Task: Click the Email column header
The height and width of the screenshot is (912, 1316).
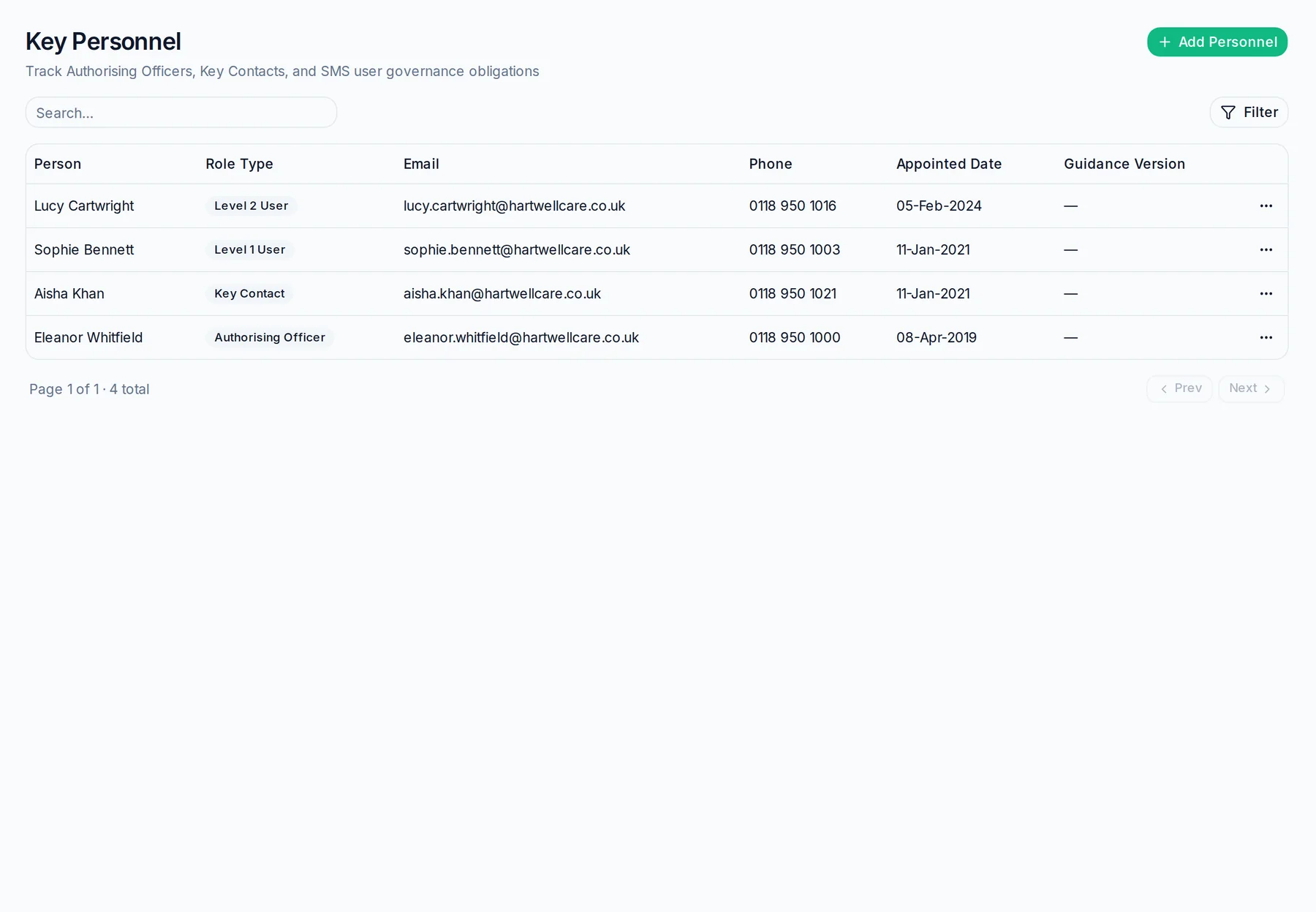Action: click(421, 164)
